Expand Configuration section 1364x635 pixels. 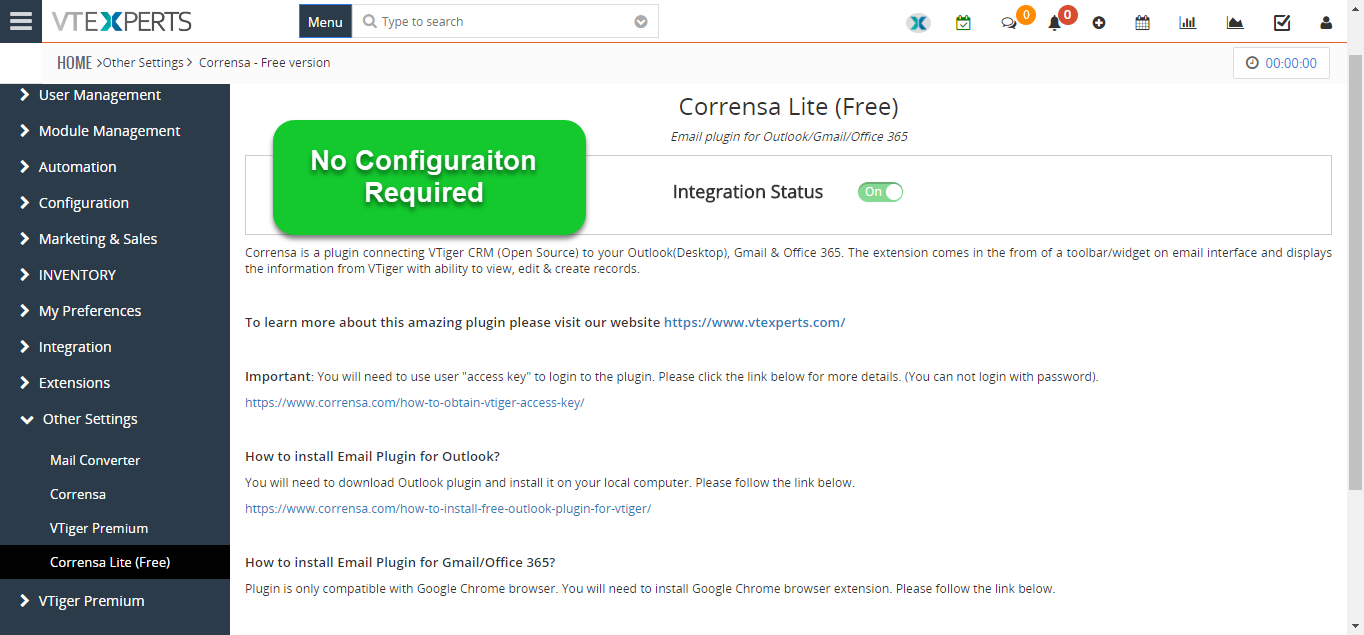pos(115,203)
